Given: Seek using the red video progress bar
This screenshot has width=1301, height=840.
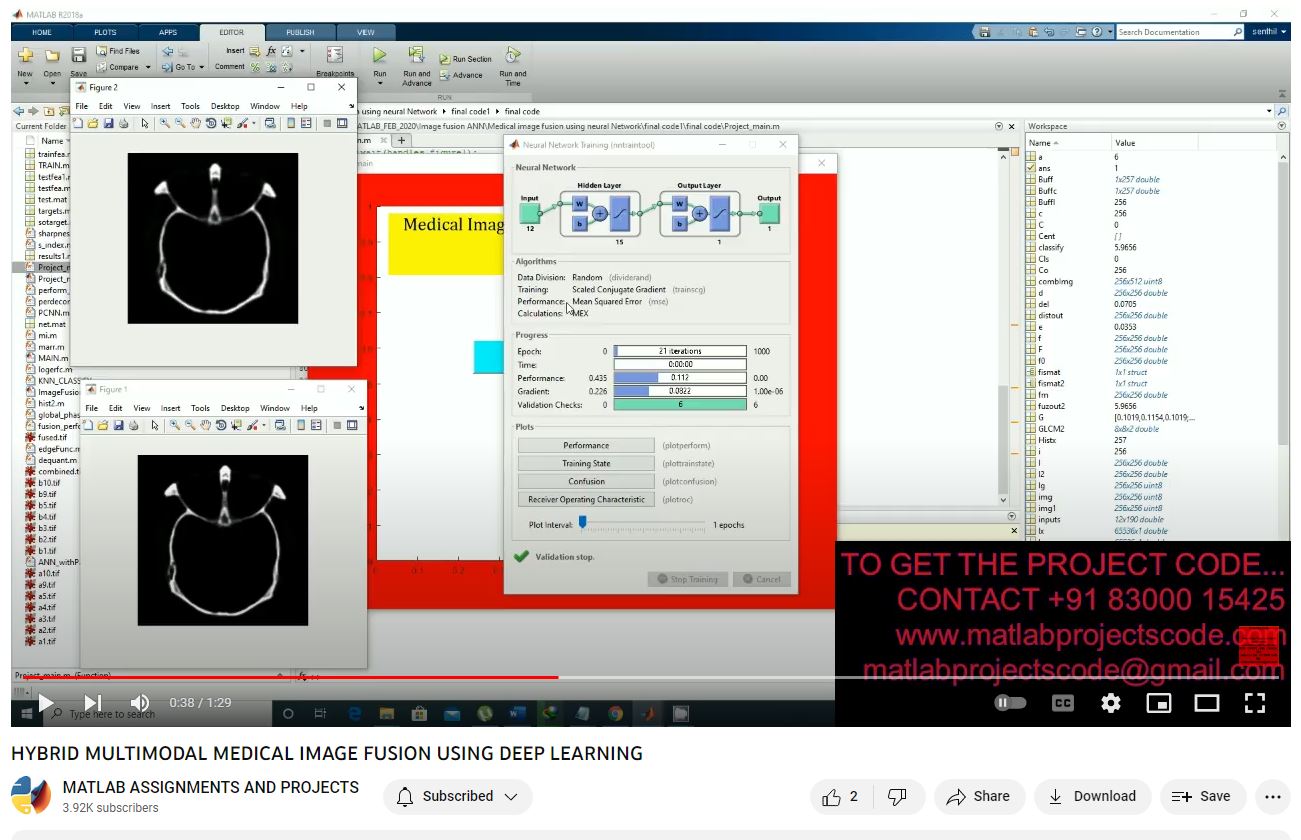Looking at the screenshot, I should pos(300,677).
